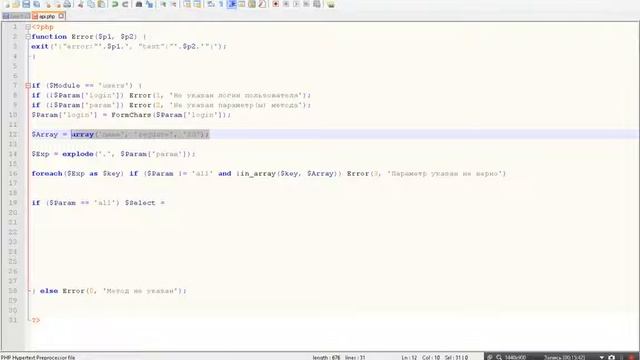Toggle Show All Characters icon
The image size is (640, 360).
point(221,4)
